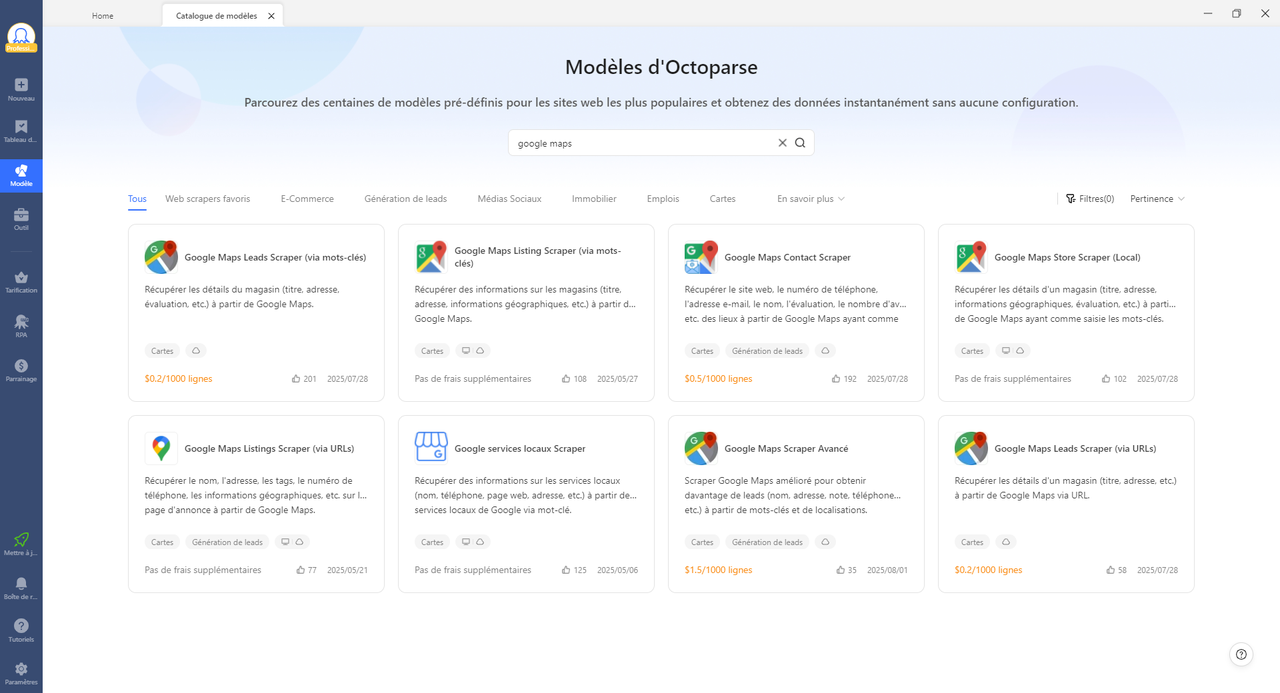Click the magnifier icon to search
The image size is (1280, 693).
click(x=799, y=142)
